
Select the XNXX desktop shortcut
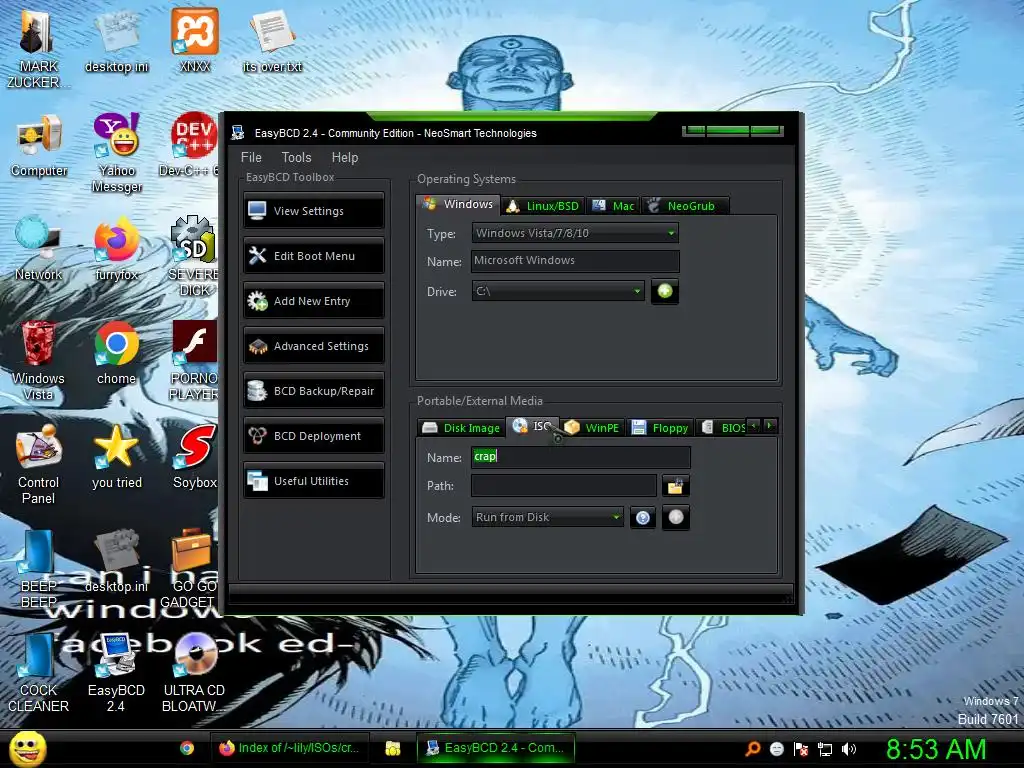195,40
